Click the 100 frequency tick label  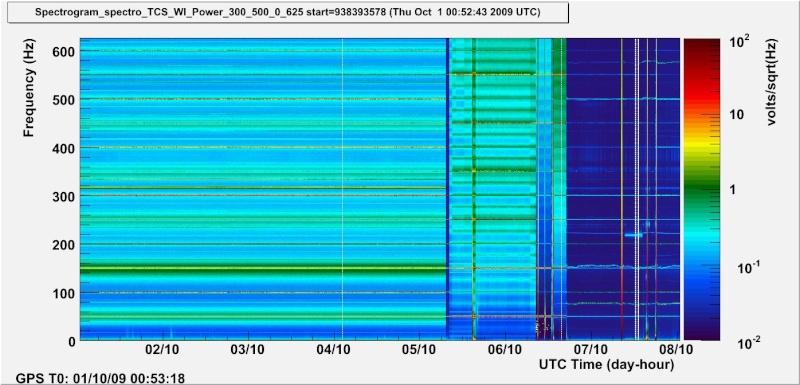click(x=64, y=293)
